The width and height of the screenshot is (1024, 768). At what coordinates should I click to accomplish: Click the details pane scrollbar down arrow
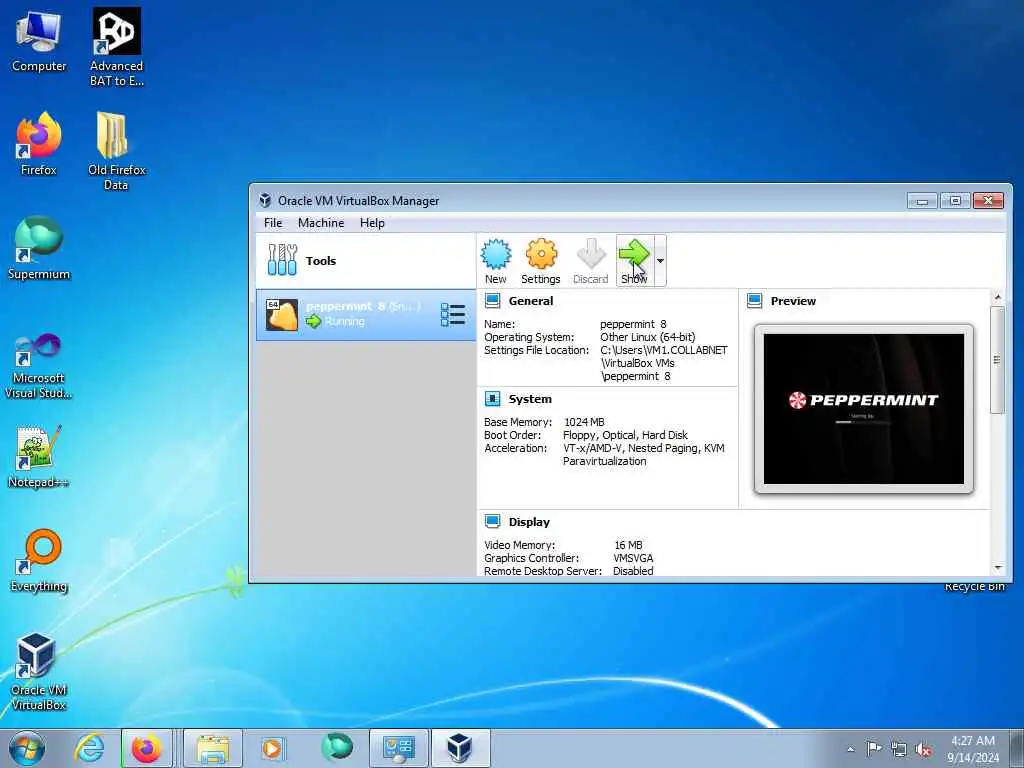pos(997,568)
